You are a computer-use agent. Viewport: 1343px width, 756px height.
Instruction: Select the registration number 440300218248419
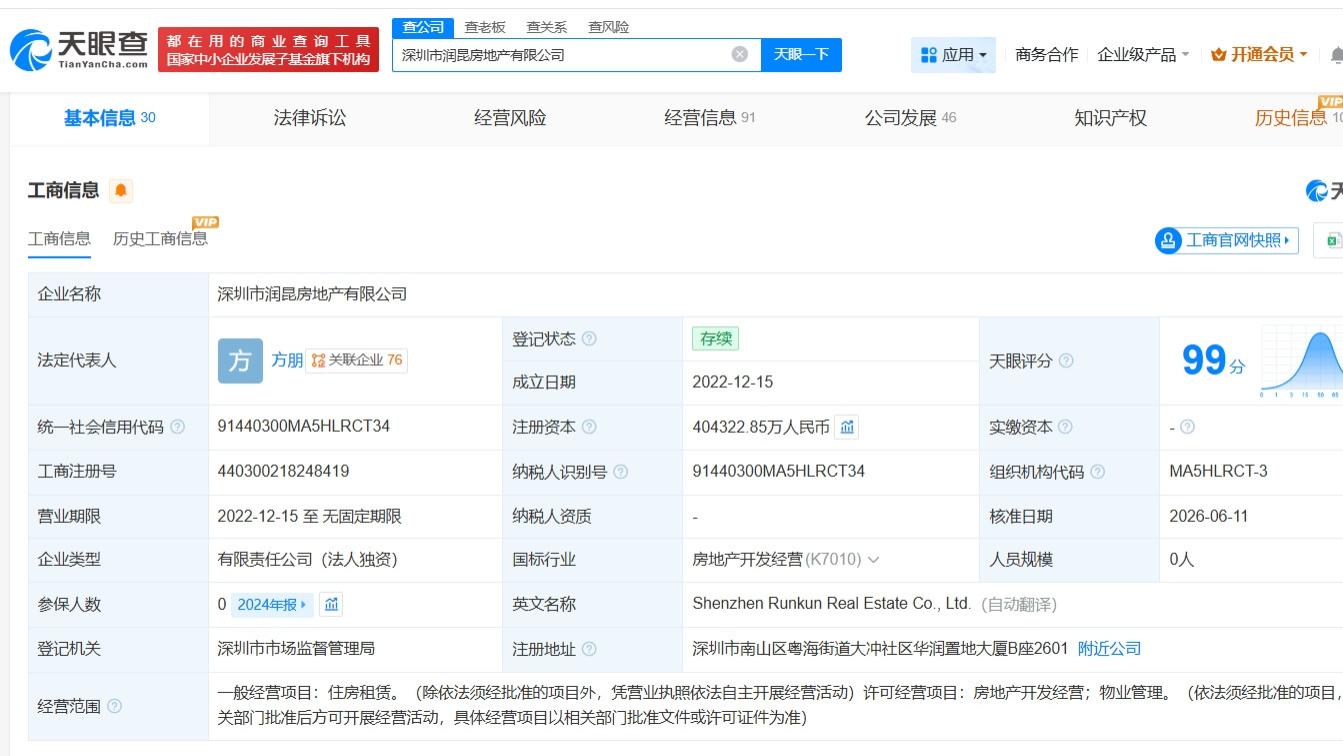(283, 471)
